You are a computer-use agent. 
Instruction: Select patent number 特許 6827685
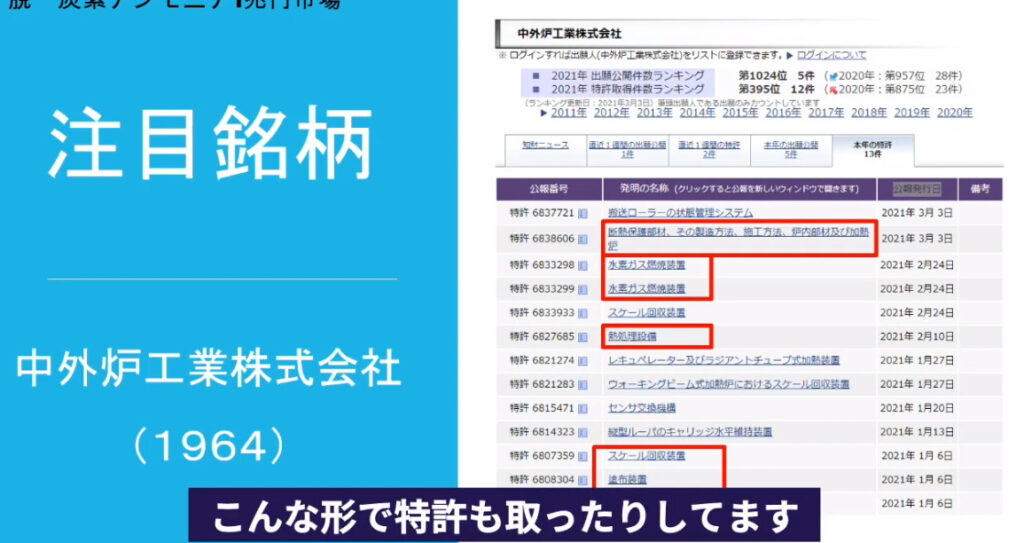click(541, 337)
